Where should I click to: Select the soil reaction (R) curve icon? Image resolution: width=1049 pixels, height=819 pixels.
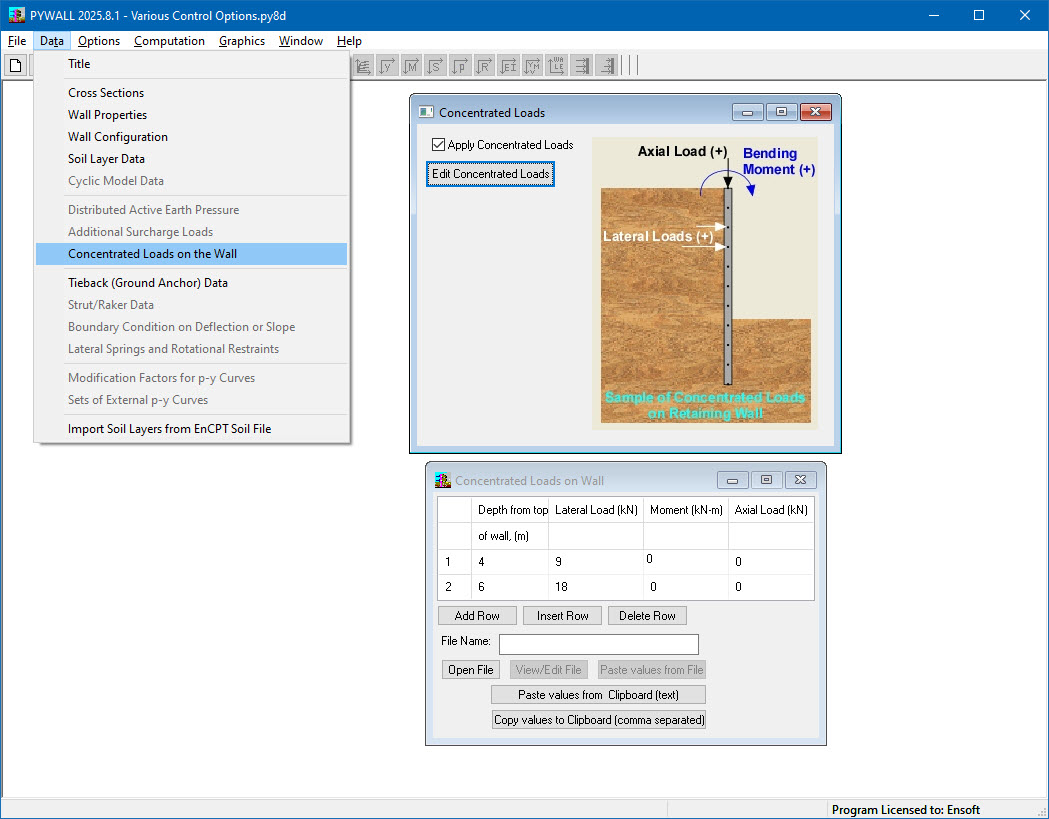[483, 65]
